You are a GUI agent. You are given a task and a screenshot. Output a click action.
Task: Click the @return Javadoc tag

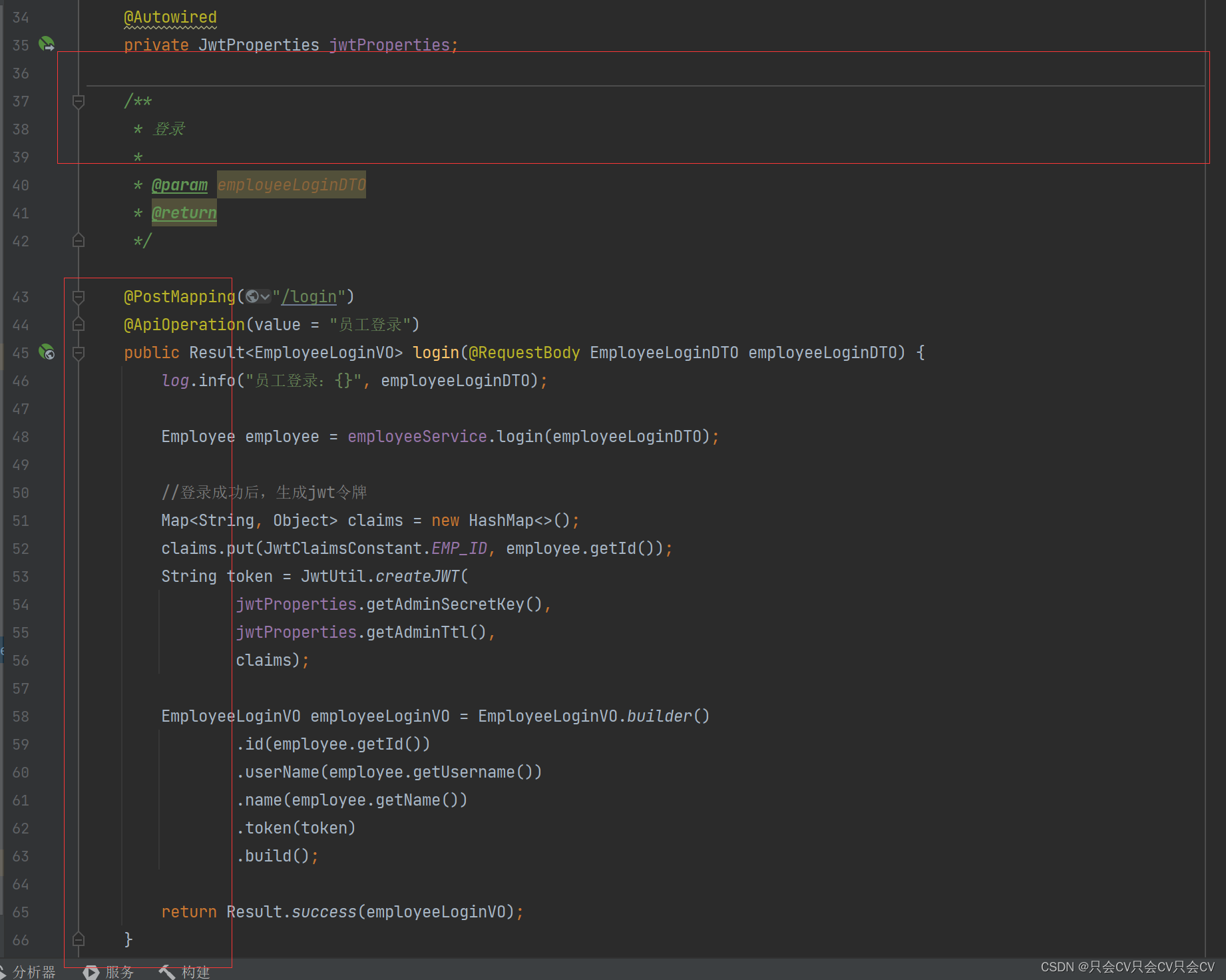click(184, 213)
